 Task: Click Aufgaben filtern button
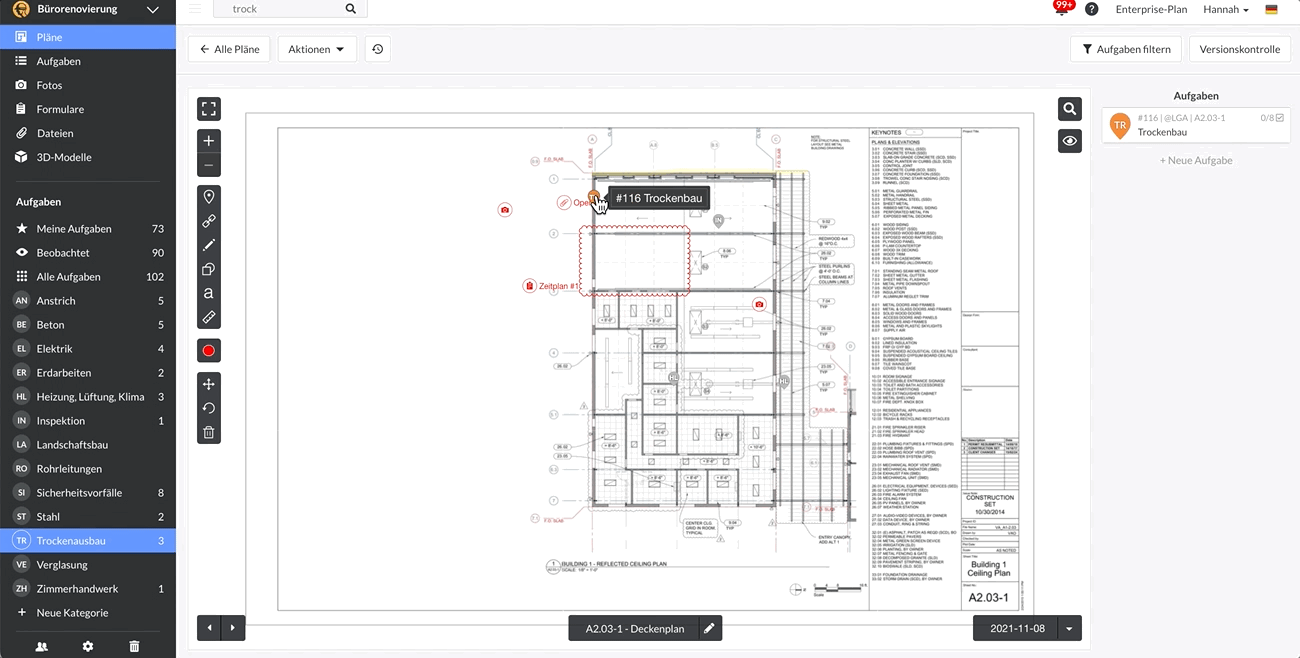(1126, 49)
